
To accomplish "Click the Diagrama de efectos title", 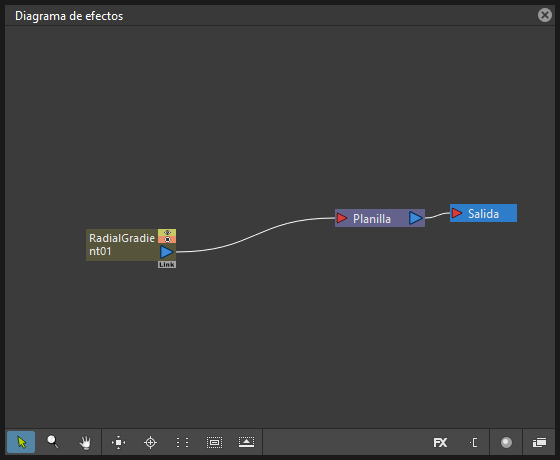I will [x=69, y=16].
